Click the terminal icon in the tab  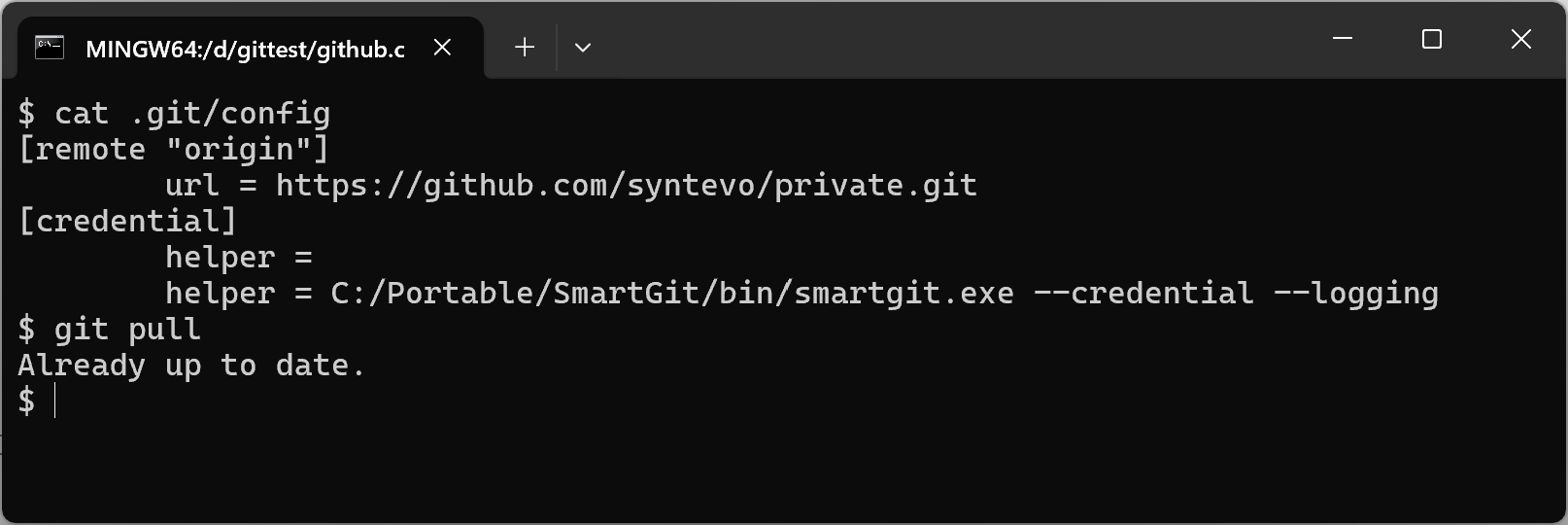click(50, 48)
